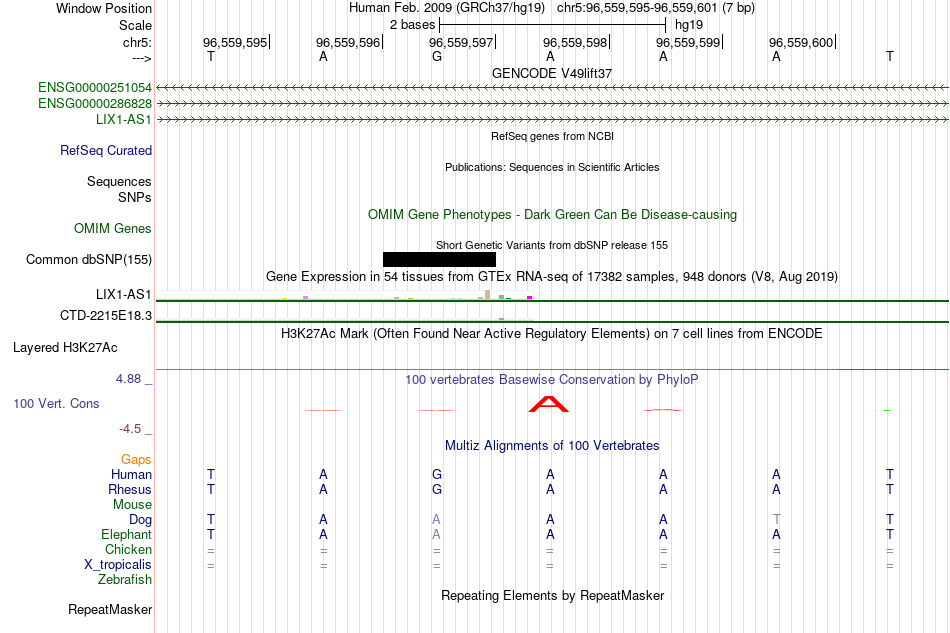Click the OMIM Gene Phenotypes green title
The height and width of the screenshot is (633, 950).
553,214
